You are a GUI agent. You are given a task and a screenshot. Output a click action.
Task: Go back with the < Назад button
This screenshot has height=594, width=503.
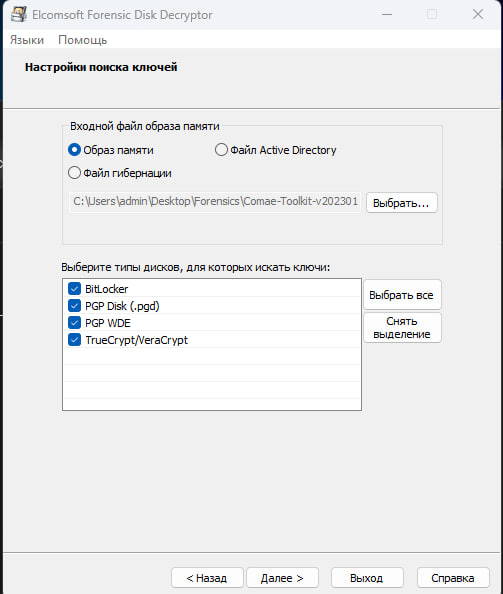[x=207, y=578]
